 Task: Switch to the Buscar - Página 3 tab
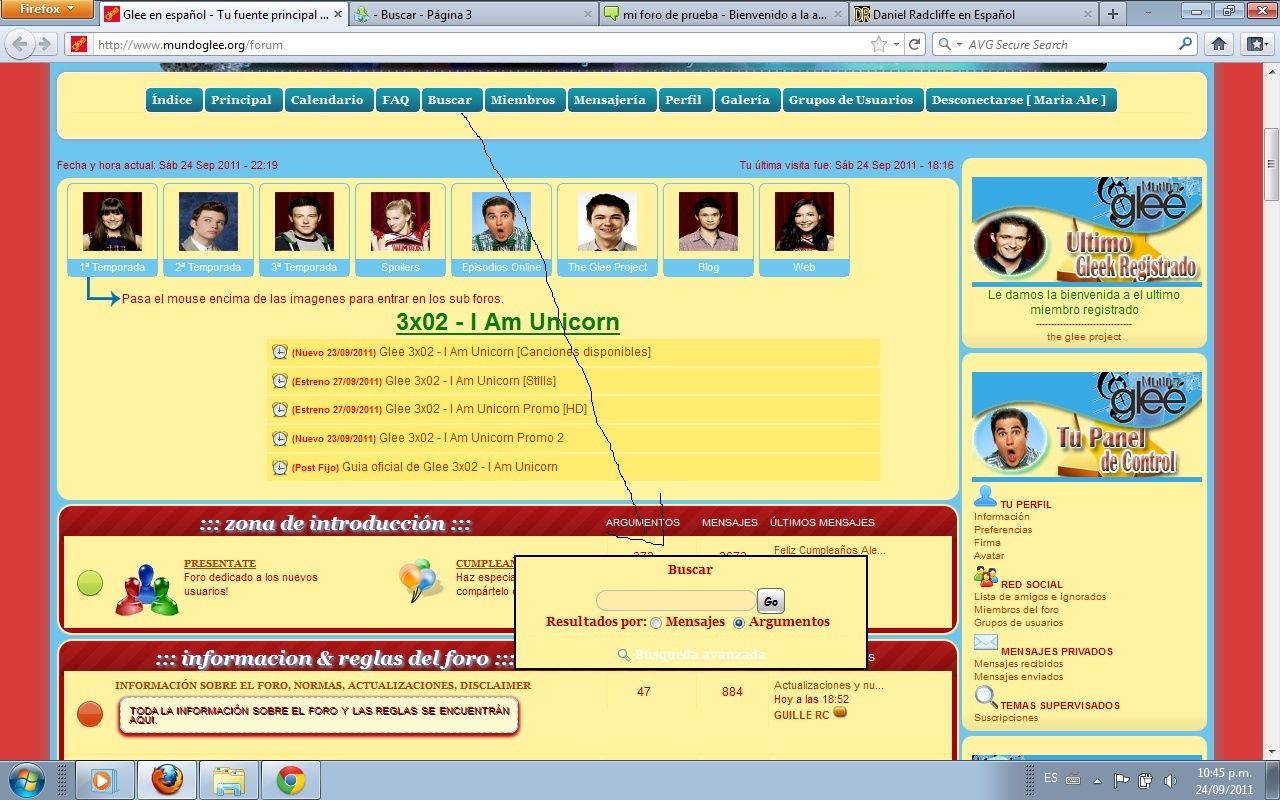(473, 14)
